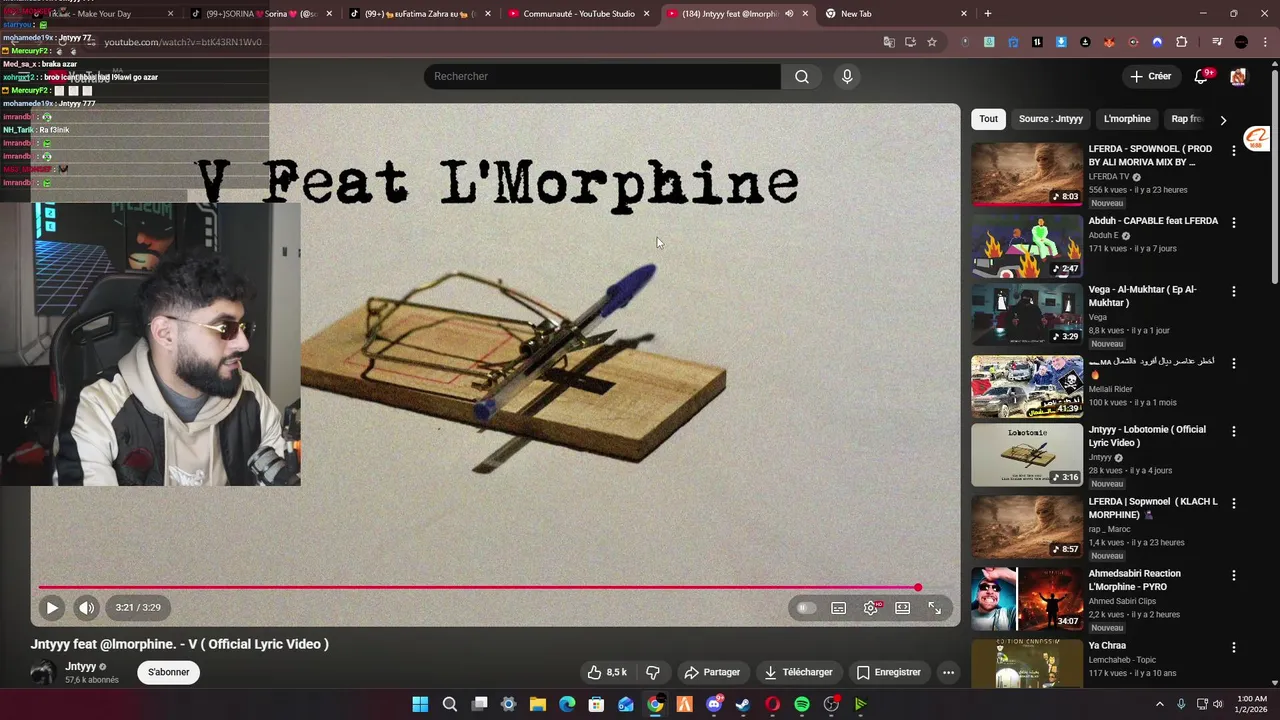Image resolution: width=1280 pixels, height=720 pixels.
Task: Open the Abduh - CAPABLE feat LFERDA title
Action: [1153, 221]
